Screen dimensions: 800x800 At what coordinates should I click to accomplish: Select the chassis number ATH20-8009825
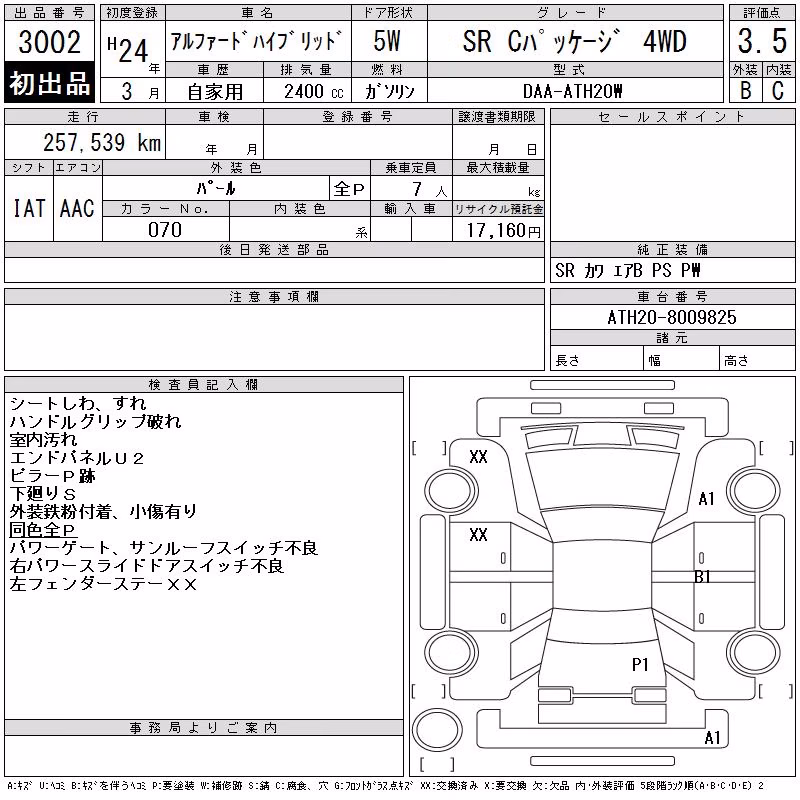coord(672,317)
